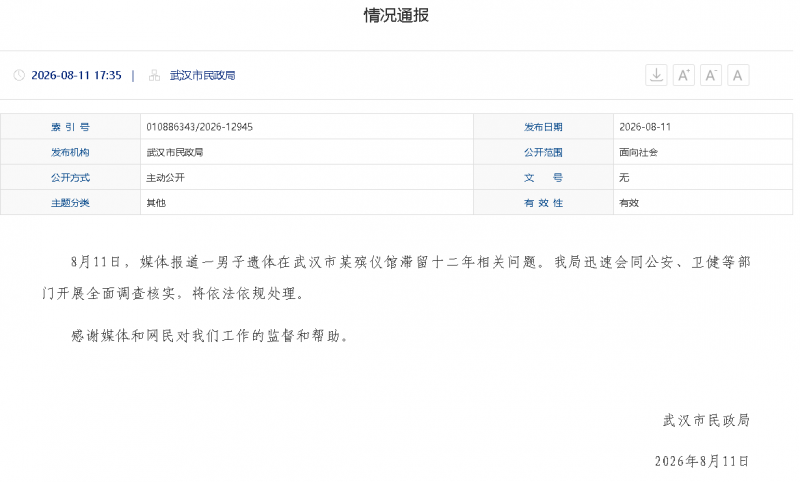
Task: Click the 发布机构 label cell
Action: (70, 152)
